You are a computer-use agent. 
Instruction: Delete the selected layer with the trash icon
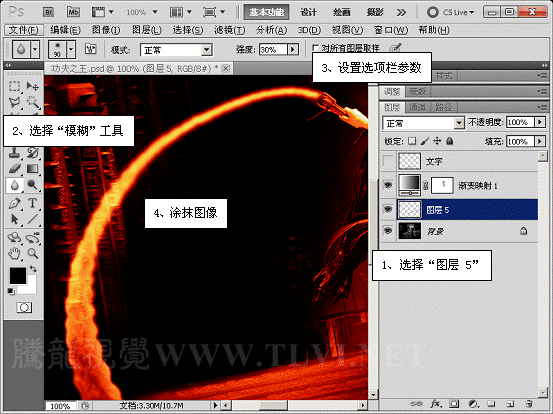528,404
